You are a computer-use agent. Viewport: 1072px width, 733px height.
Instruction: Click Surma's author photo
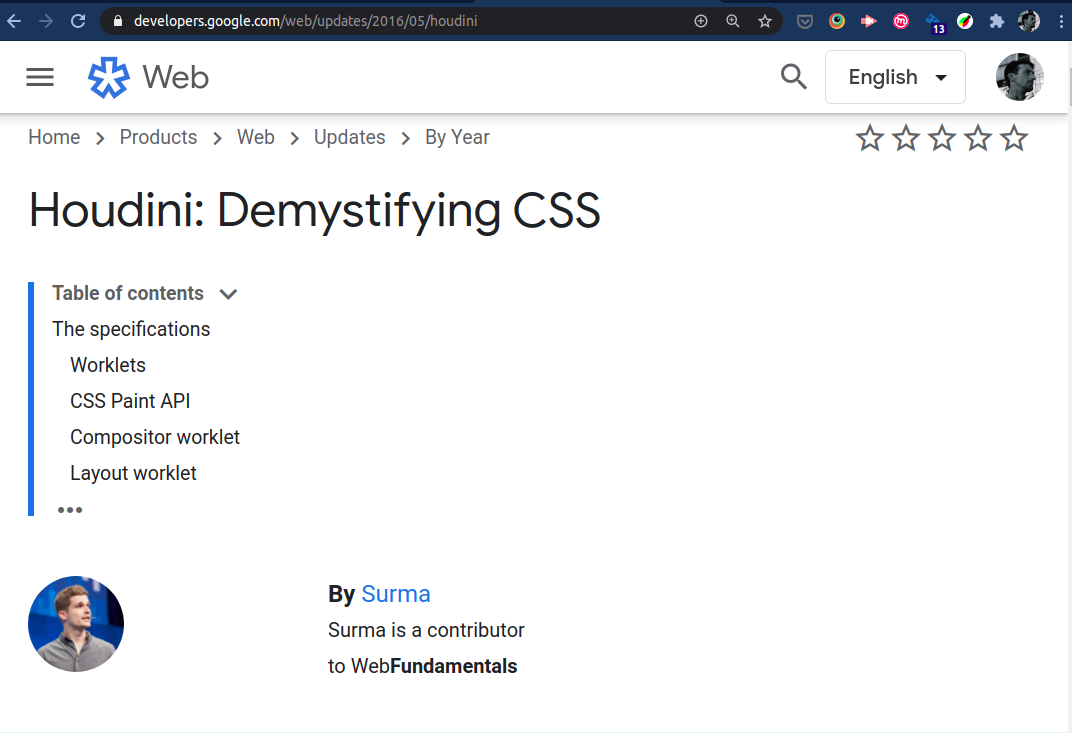(76, 624)
